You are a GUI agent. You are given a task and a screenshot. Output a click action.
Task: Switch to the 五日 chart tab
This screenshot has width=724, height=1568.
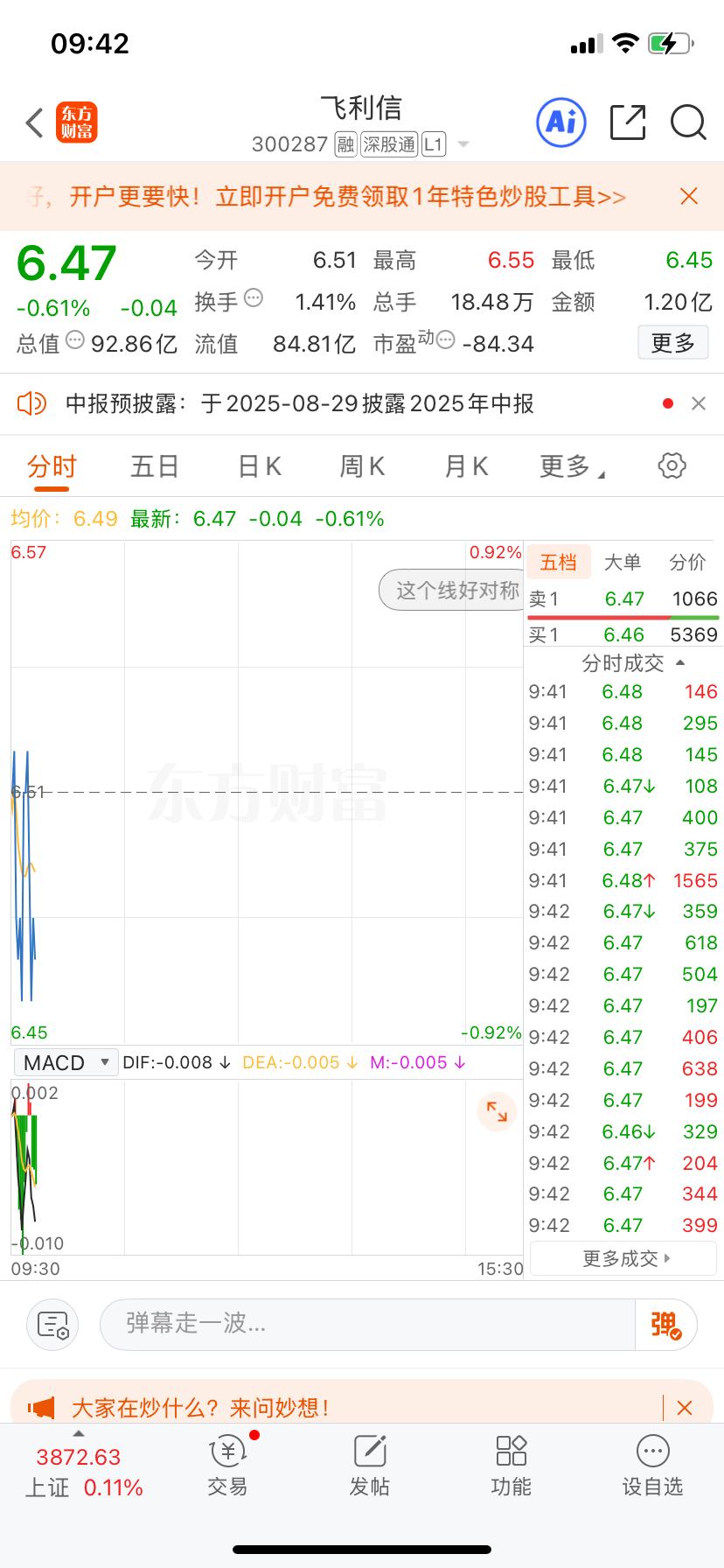pos(155,466)
